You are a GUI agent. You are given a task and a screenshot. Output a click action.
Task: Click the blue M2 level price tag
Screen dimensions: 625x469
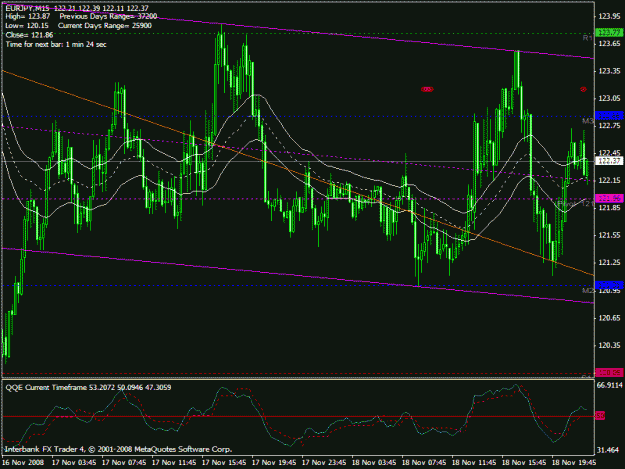(609, 285)
